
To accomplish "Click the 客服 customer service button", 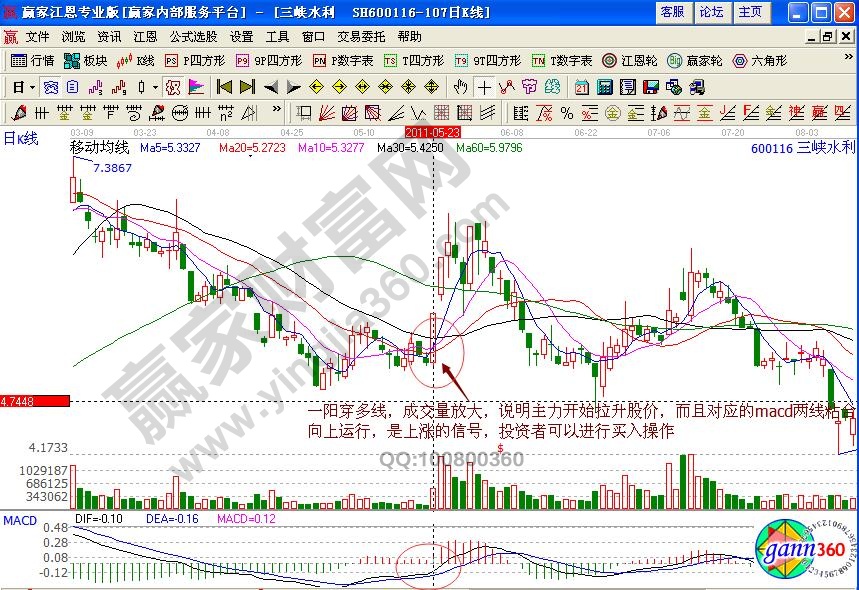I will pos(673,12).
